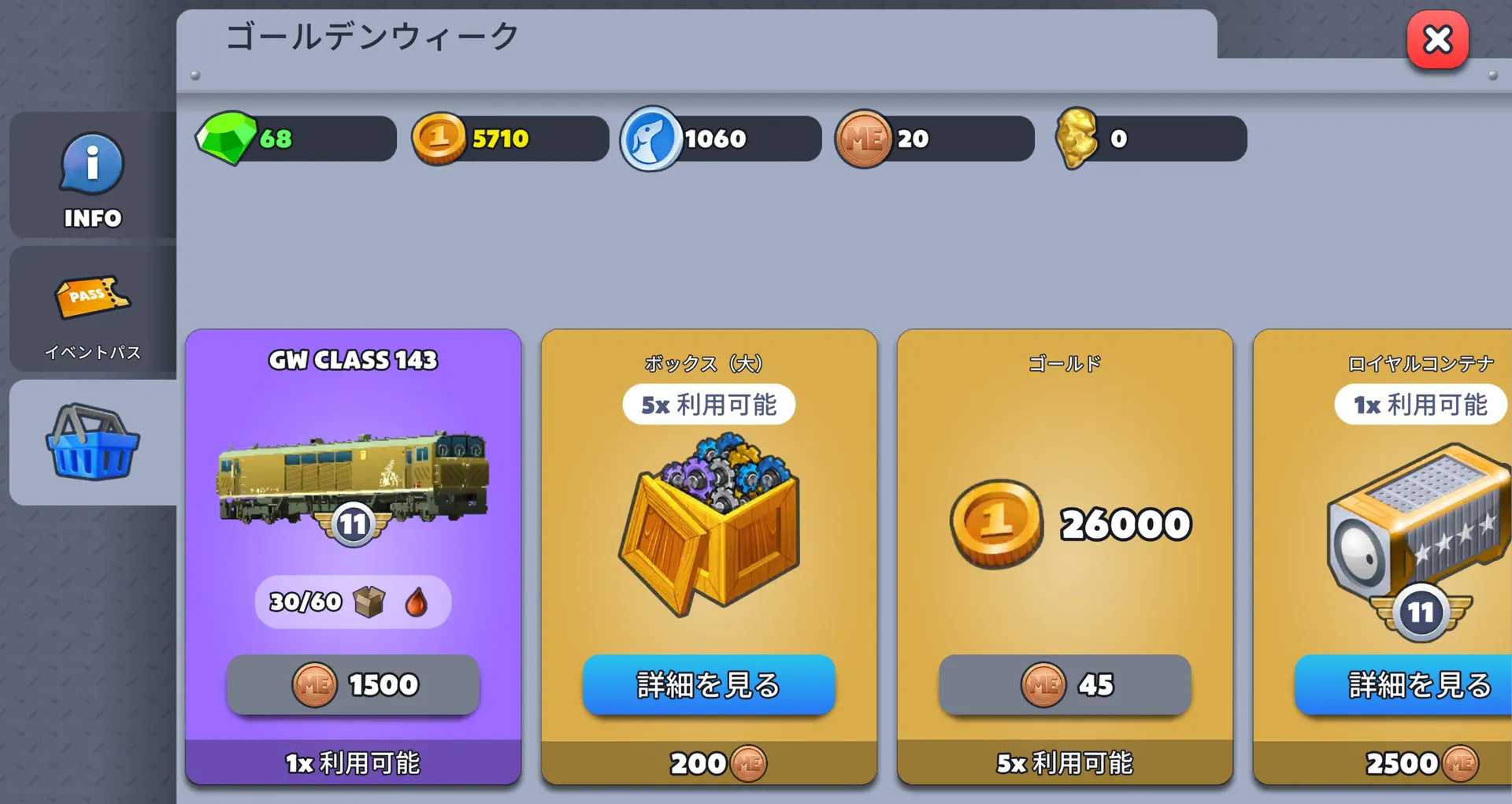
Task: Tap the fuel drop icon under locomotive
Action: point(417,602)
